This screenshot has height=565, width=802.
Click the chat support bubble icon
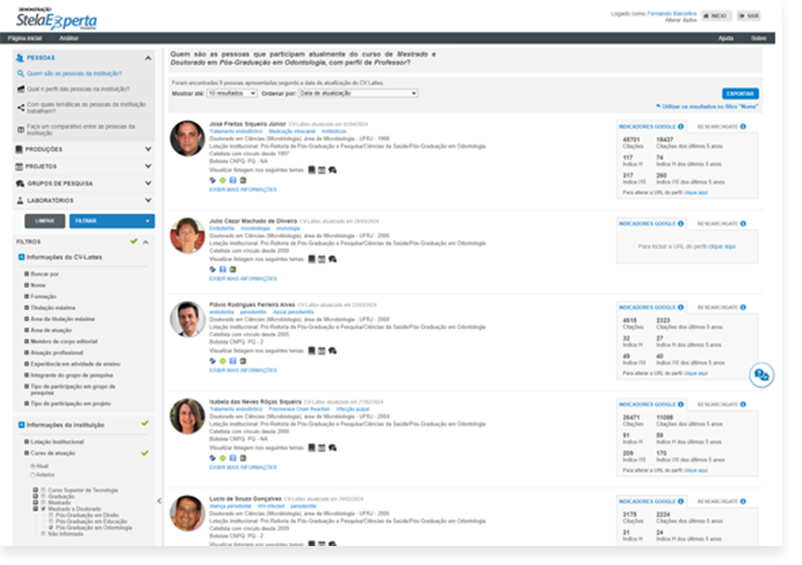coord(761,375)
